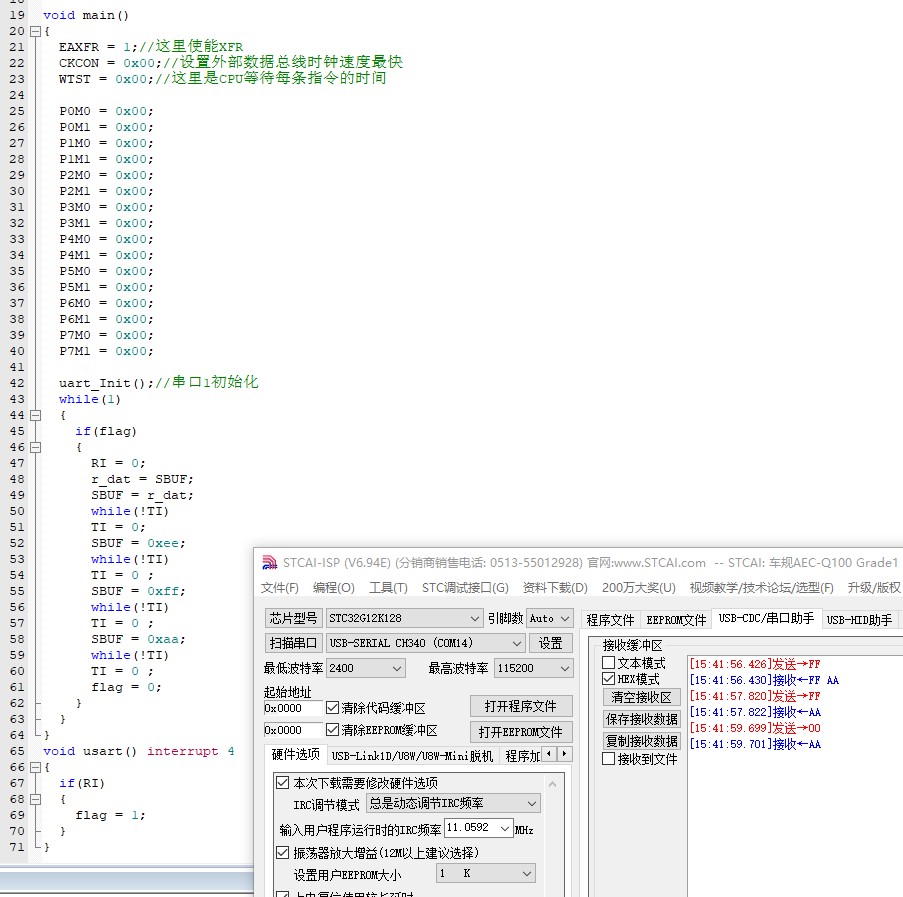
Task: Click the 保存接收数据 button
Action: [x=642, y=719]
